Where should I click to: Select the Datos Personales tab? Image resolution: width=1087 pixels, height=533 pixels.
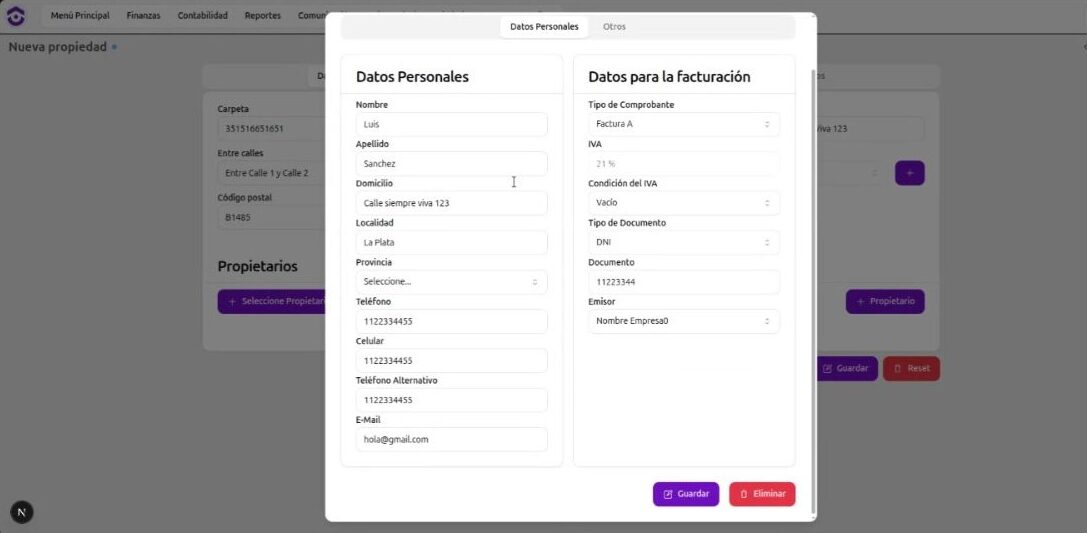[543, 27]
